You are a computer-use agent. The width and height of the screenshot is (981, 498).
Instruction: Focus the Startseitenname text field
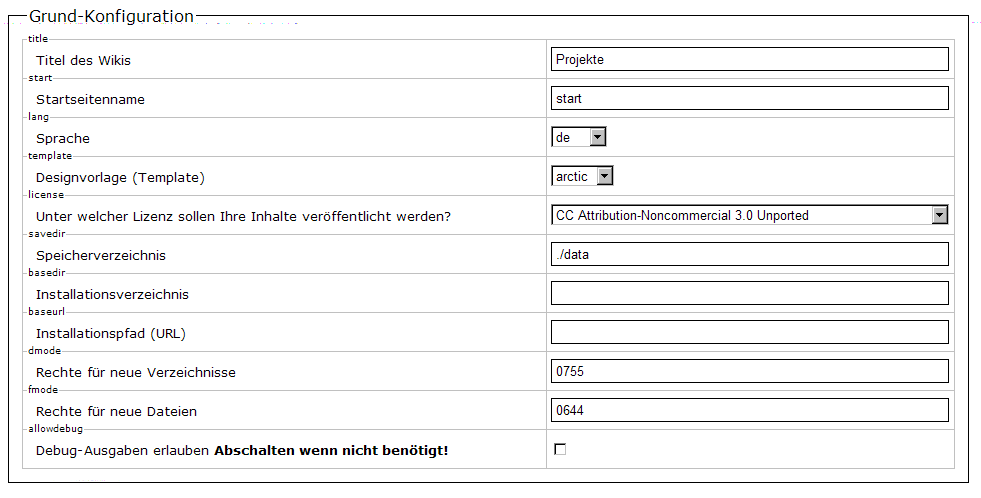tap(749, 98)
